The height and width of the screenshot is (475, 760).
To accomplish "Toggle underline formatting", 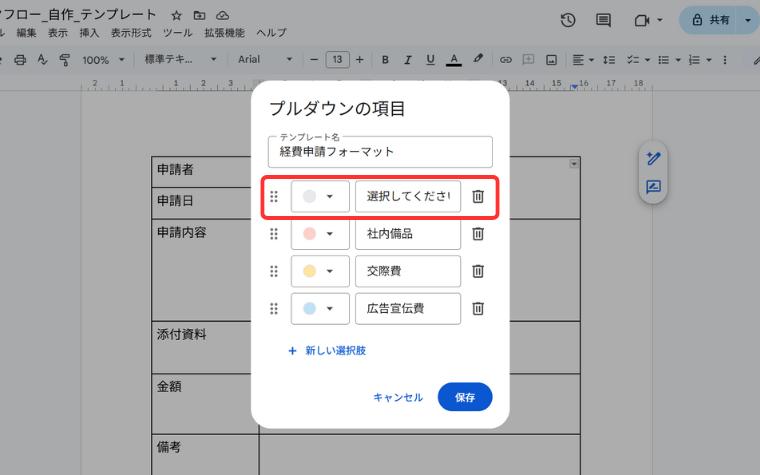I will click(430, 60).
